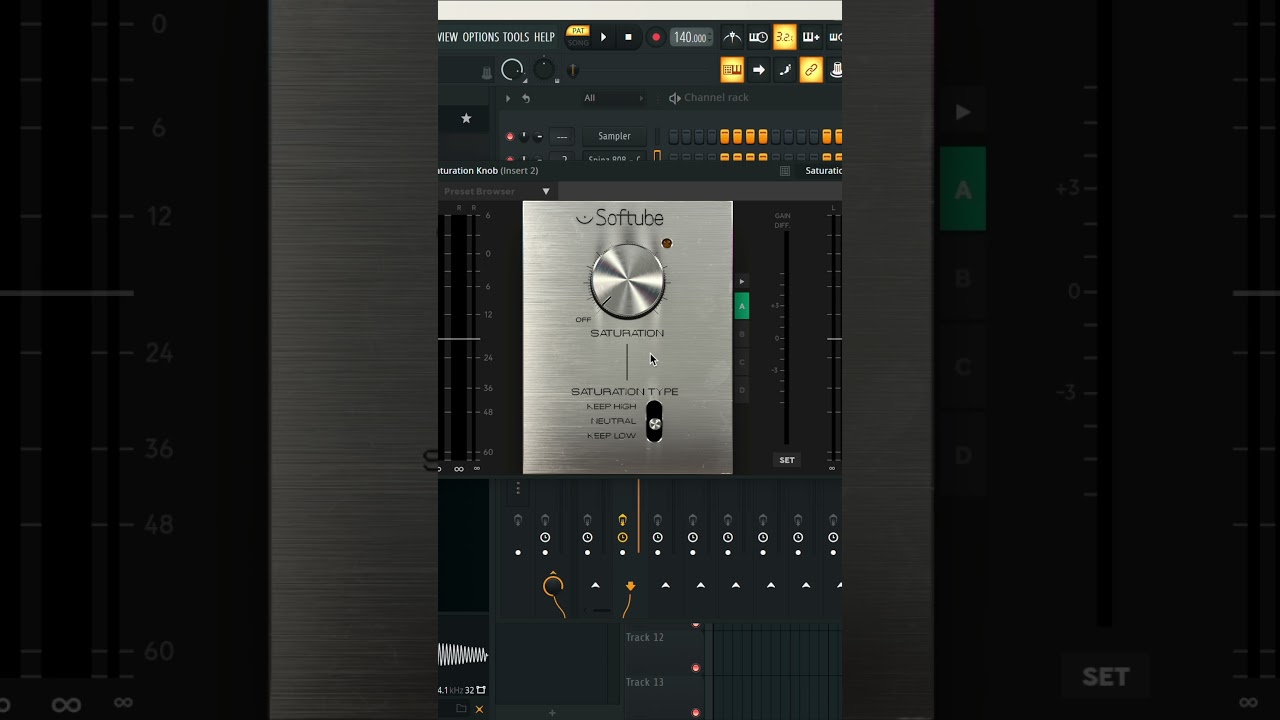This screenshot has width=1280, height=720.
Task: Click the plugin window grid icon
Action: coord(785,171)
